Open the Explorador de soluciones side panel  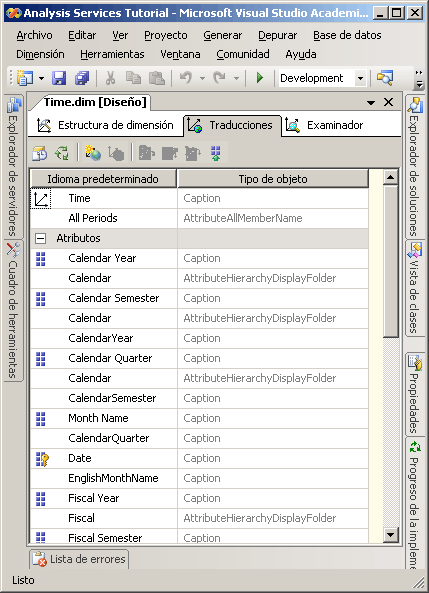(414, 166)
